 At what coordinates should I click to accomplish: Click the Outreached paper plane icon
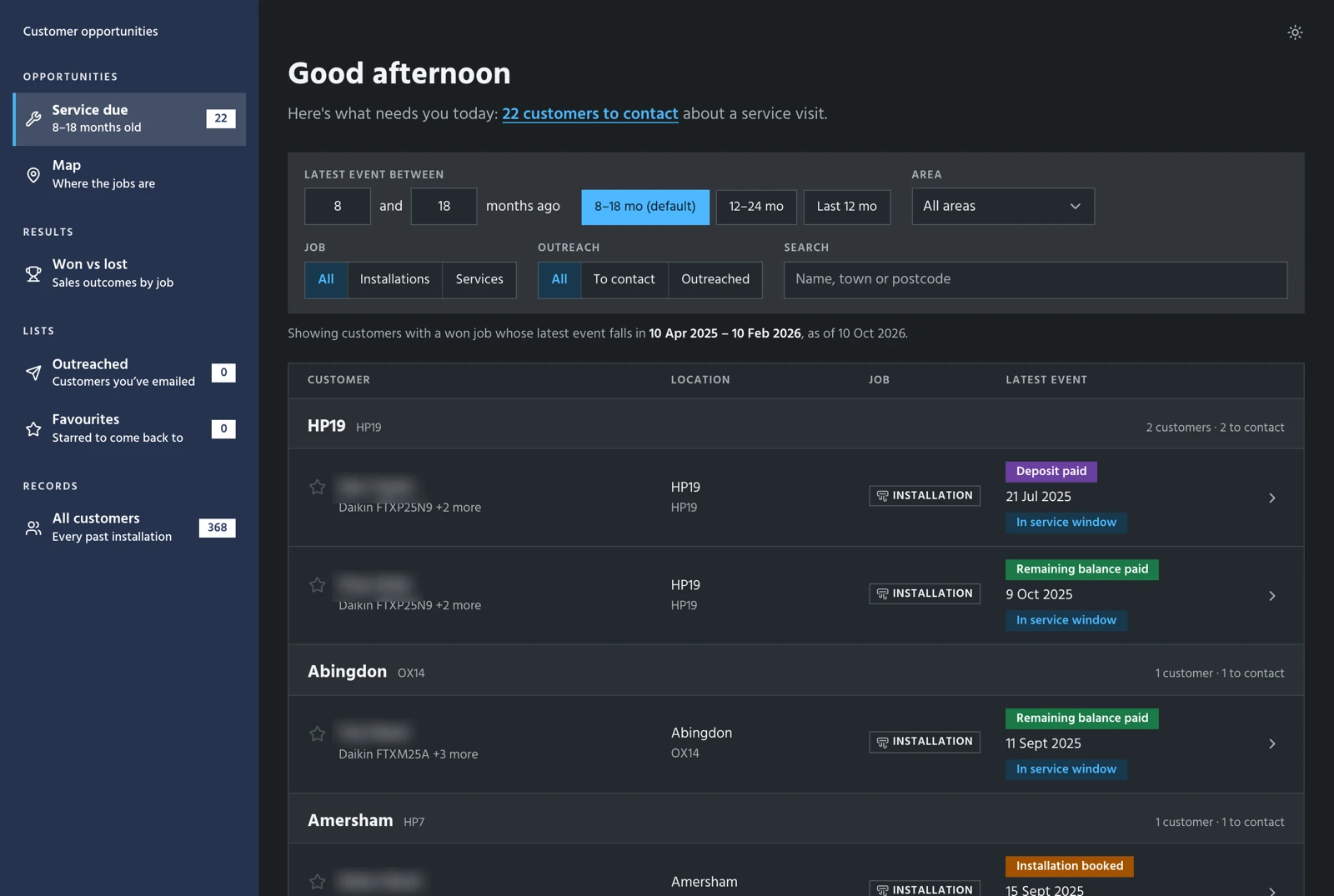pyautogui.click(x=33, y=373)
